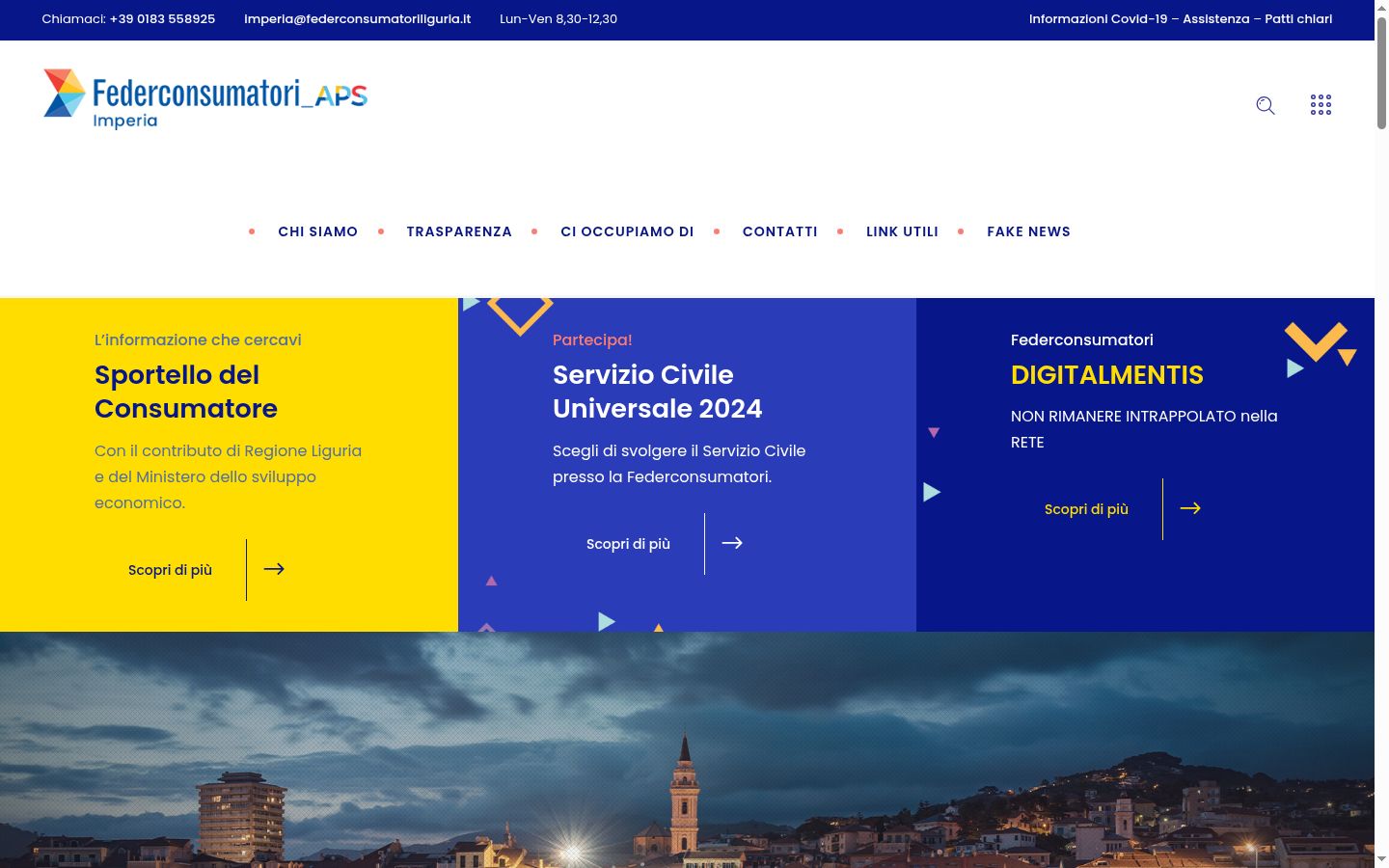This screenshot has width=1389, height=868.
Task: Click the page vertical scrollbar thumb
Action: [1381, 72]
